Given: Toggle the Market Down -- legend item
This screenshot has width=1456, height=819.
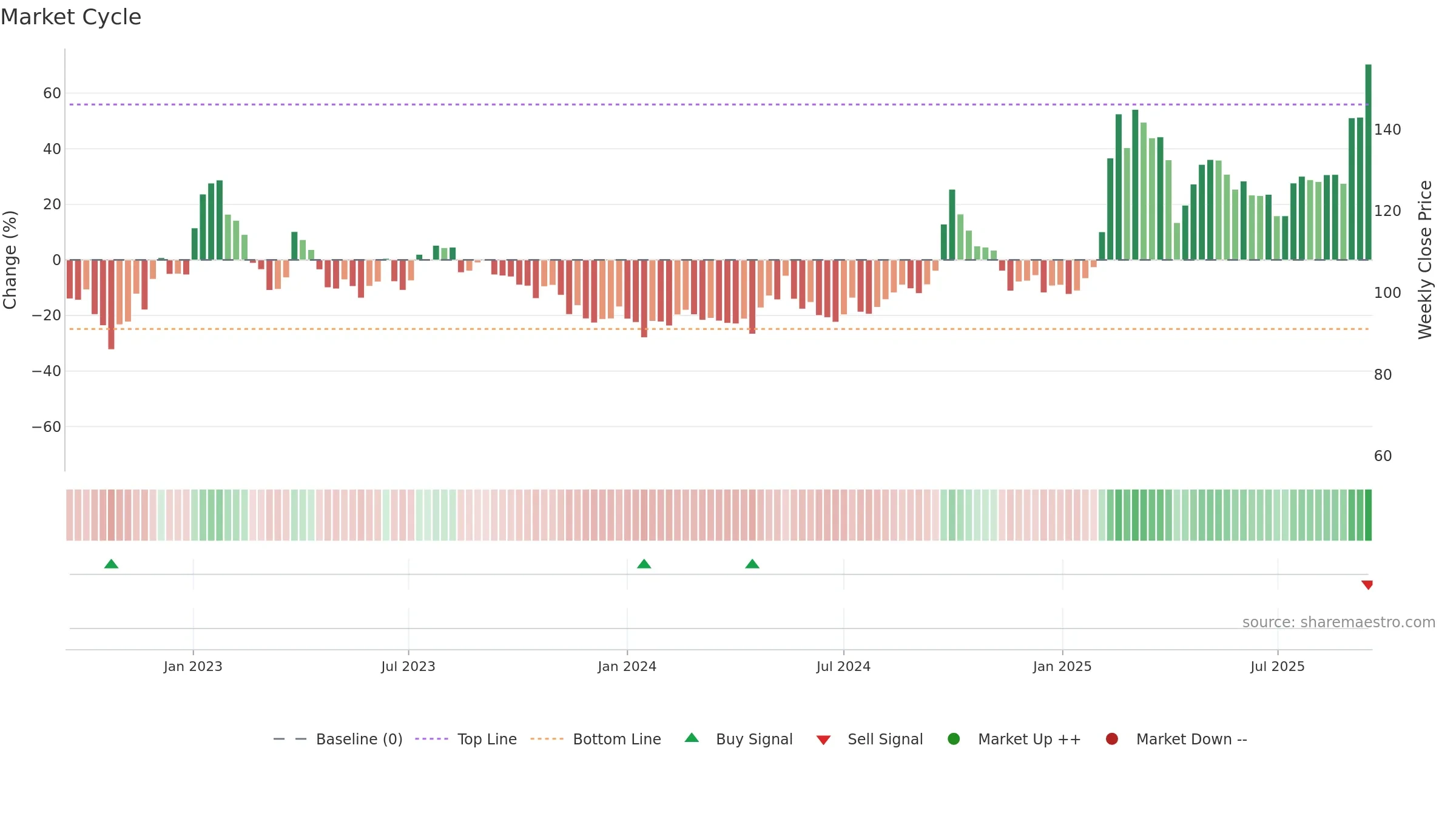Looking at the screenshot, I should (x=1176, y=739).
